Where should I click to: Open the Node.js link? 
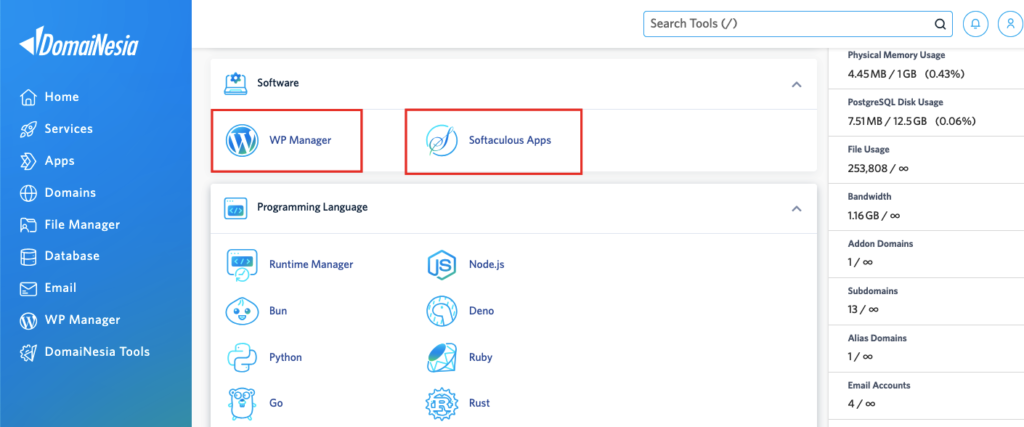coord(487,265)
